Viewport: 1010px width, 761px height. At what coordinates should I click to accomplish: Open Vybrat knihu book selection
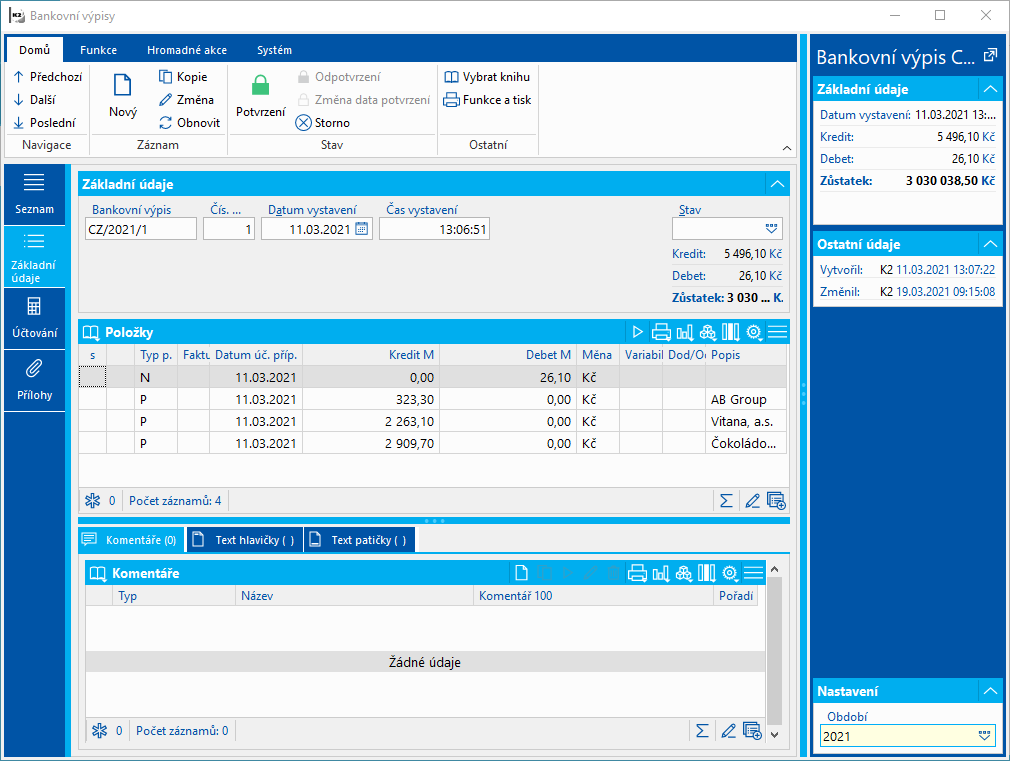pyautogui.click(x=487, y=77)
